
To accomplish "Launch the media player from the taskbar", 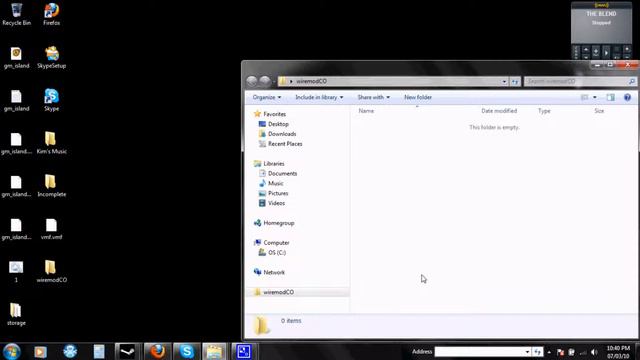I will [40, 351].
